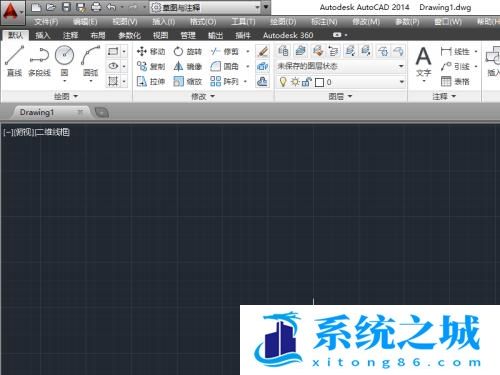Select the Polyline (多段线) tool
The image size is (500, 375).
coord(39,61)
